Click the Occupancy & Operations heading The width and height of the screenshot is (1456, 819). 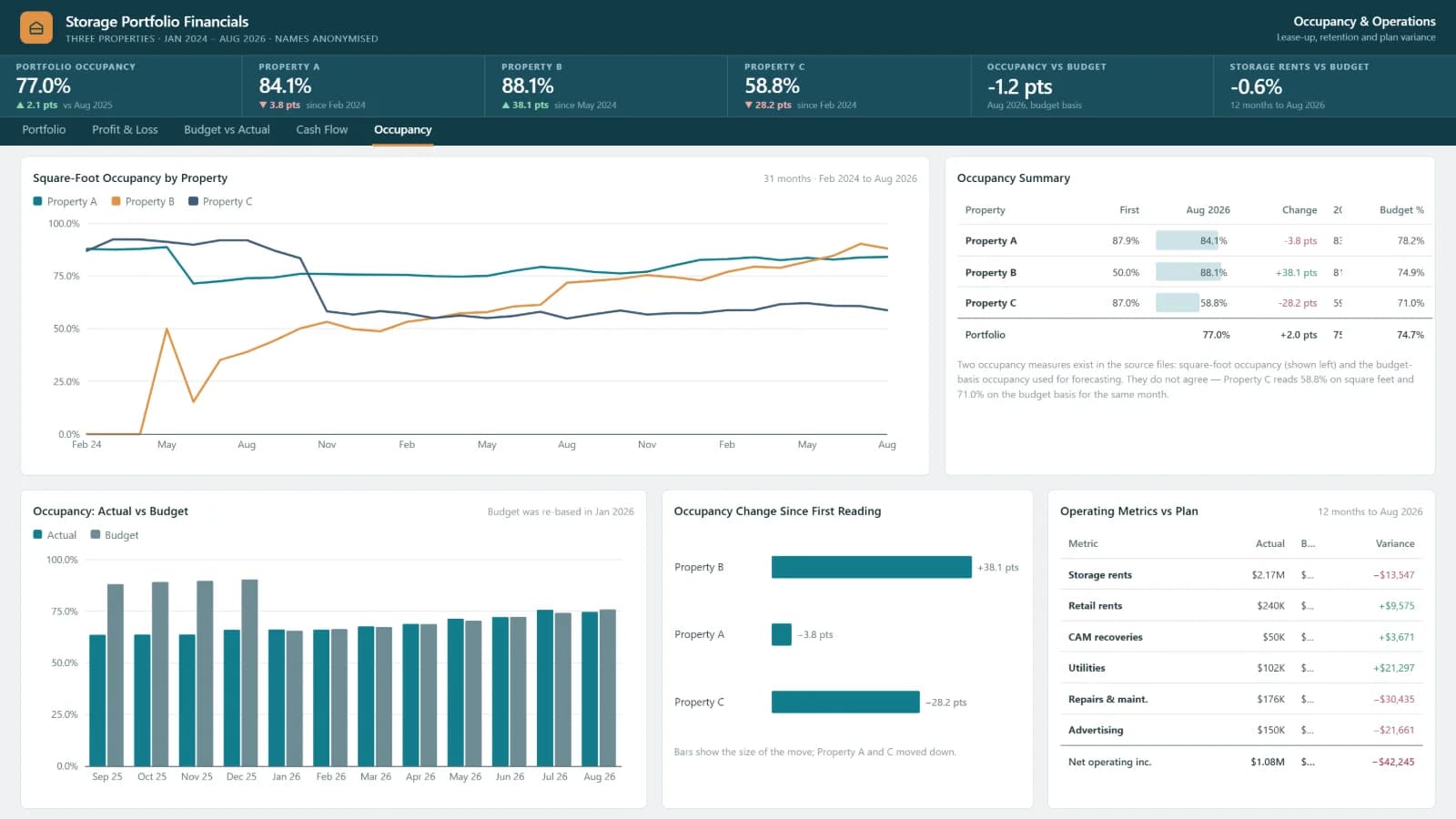pos(1364,21)
